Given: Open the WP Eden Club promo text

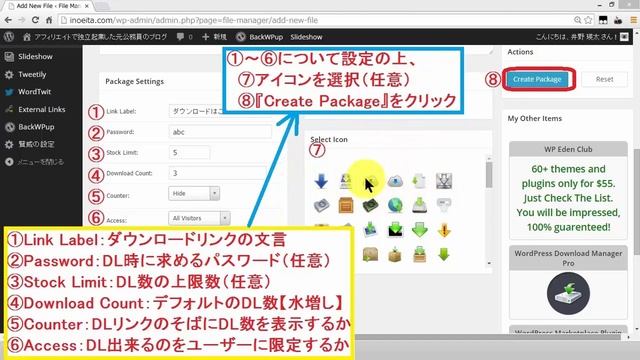Looking at the screenshot, I should [568, 198].
